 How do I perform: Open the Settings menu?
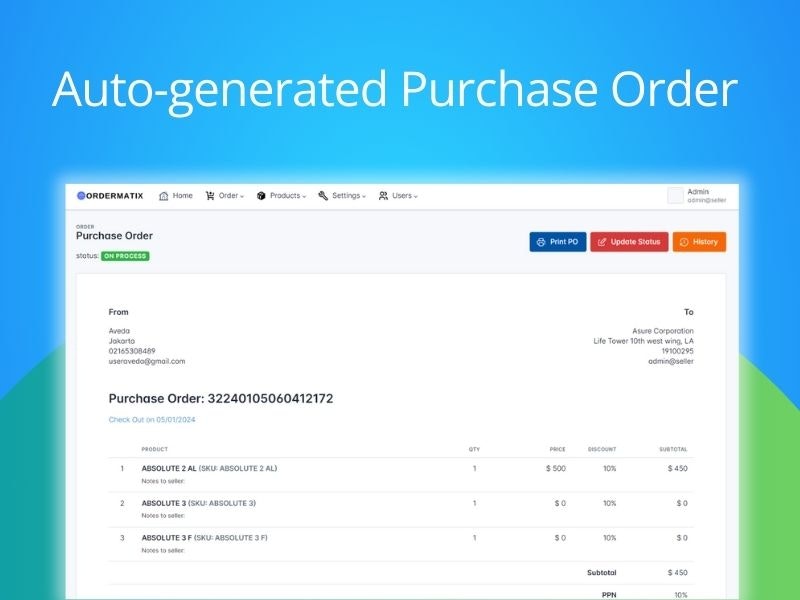(x=342, y=196)
